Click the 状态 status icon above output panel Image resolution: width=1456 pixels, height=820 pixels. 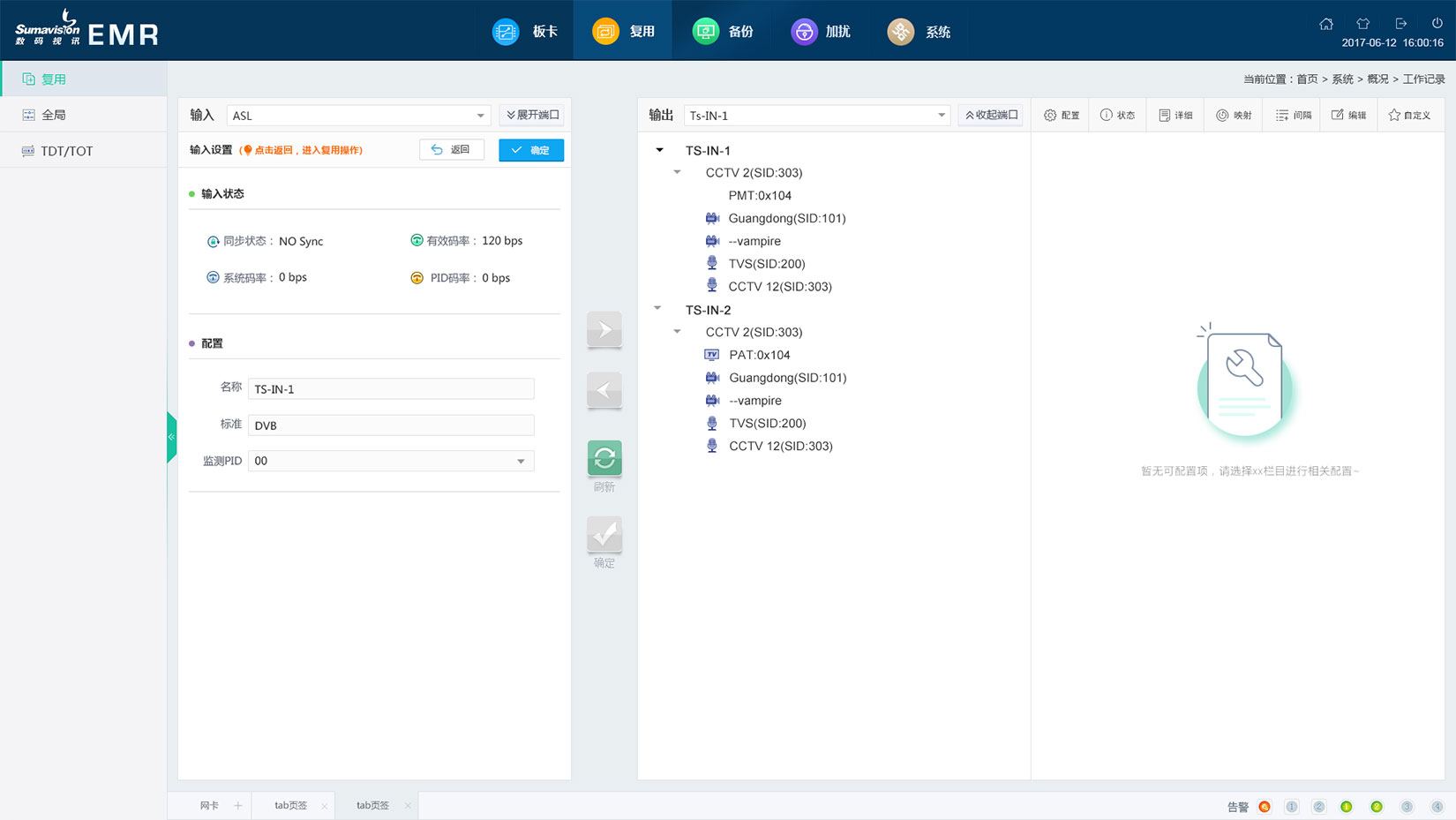tap(1117, 114)
